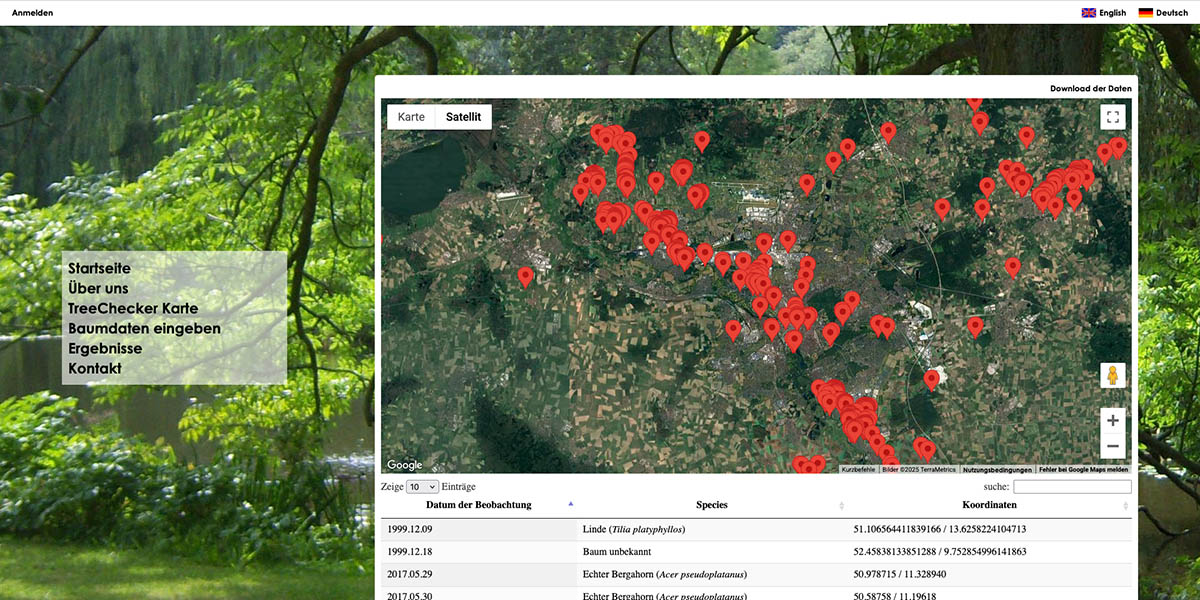Image resolution: width=1200 pixels, height=600 pixels.
Task: Zoom in on the map
Action: [1113, 420]
